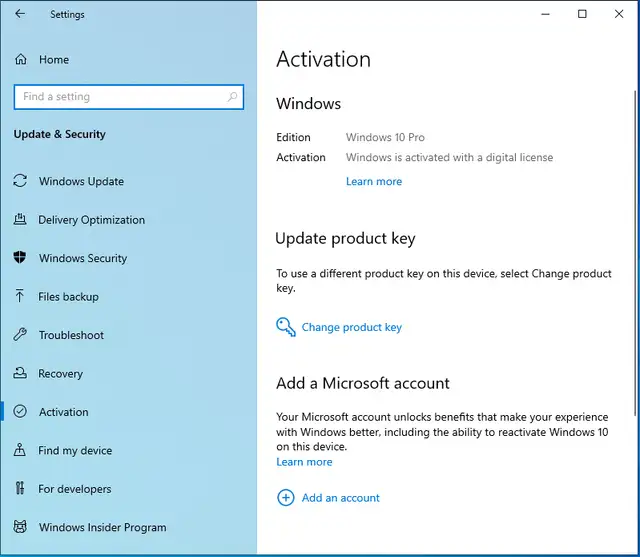Click the Windows Insider Program cat icon
Image resolution: width=640 pixels, height=557 pixels.
coord(20,527)
